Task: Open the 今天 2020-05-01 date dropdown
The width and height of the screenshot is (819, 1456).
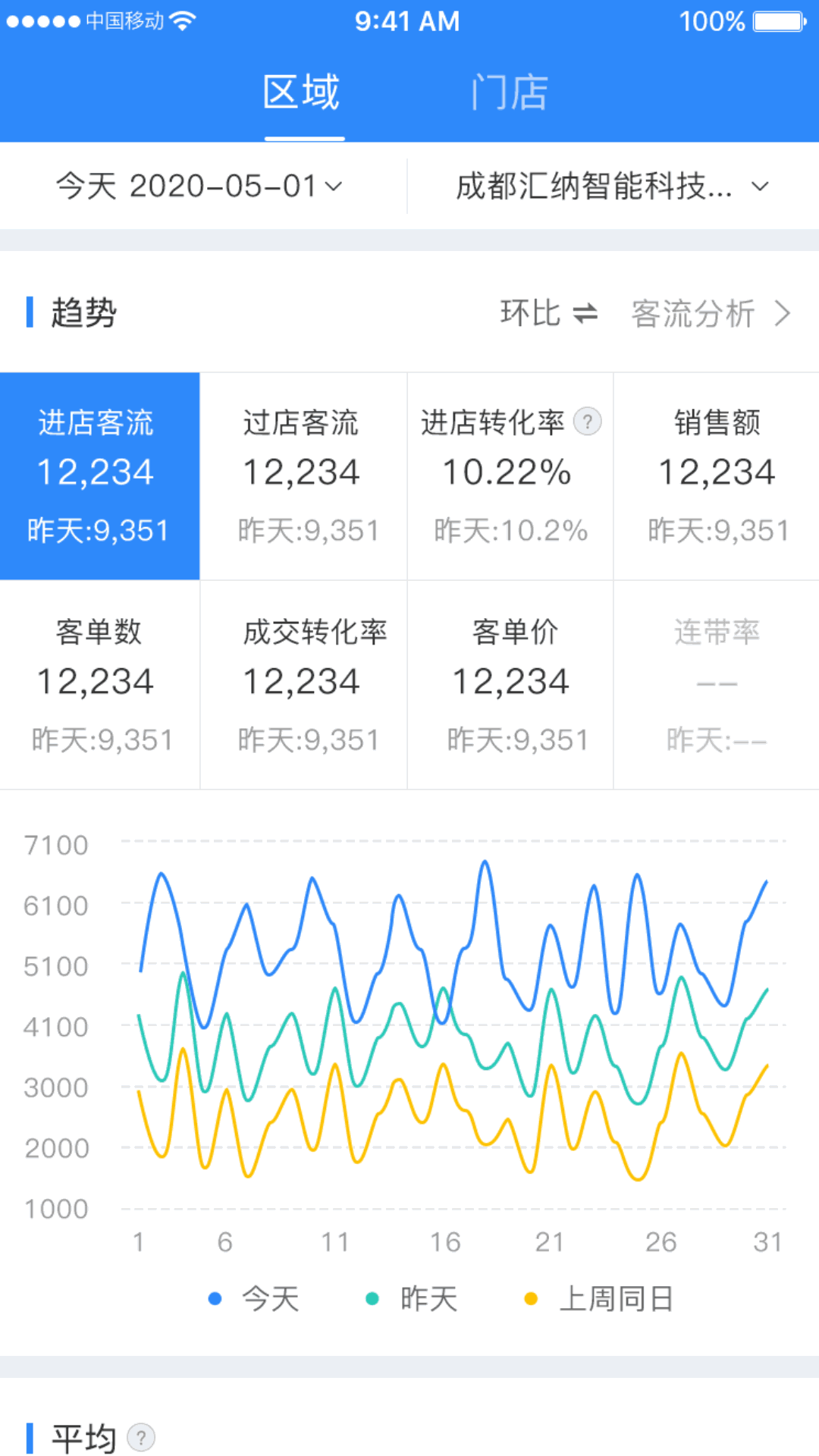Action: point(199,186)
